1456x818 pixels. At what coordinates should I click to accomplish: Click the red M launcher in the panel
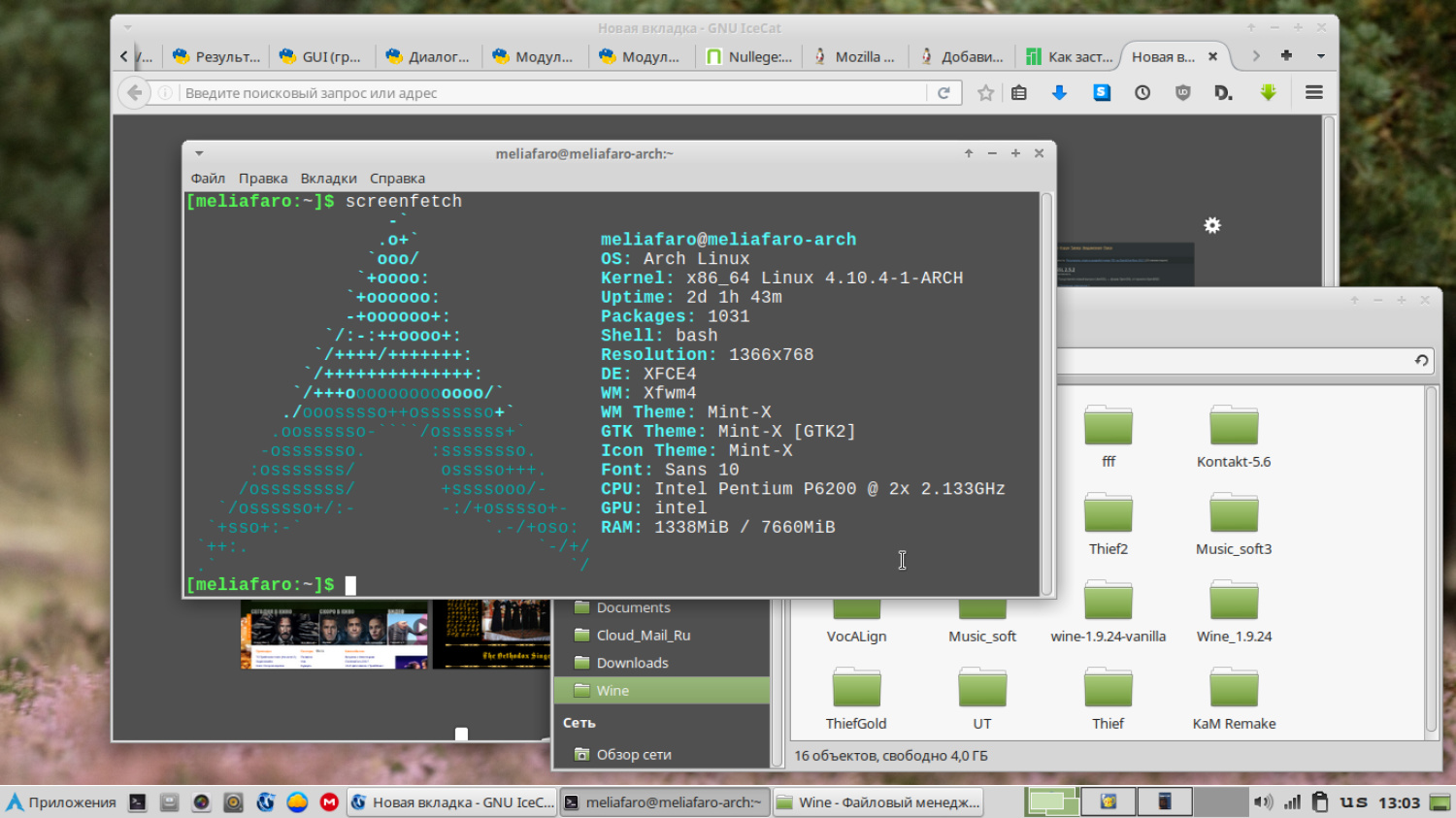coord(329,802)
